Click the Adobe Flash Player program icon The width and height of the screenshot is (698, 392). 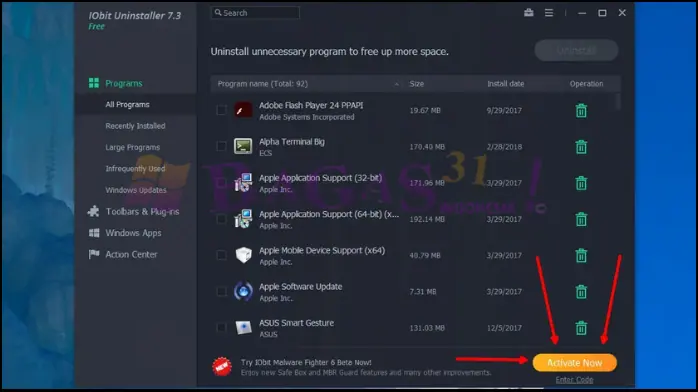243,110
